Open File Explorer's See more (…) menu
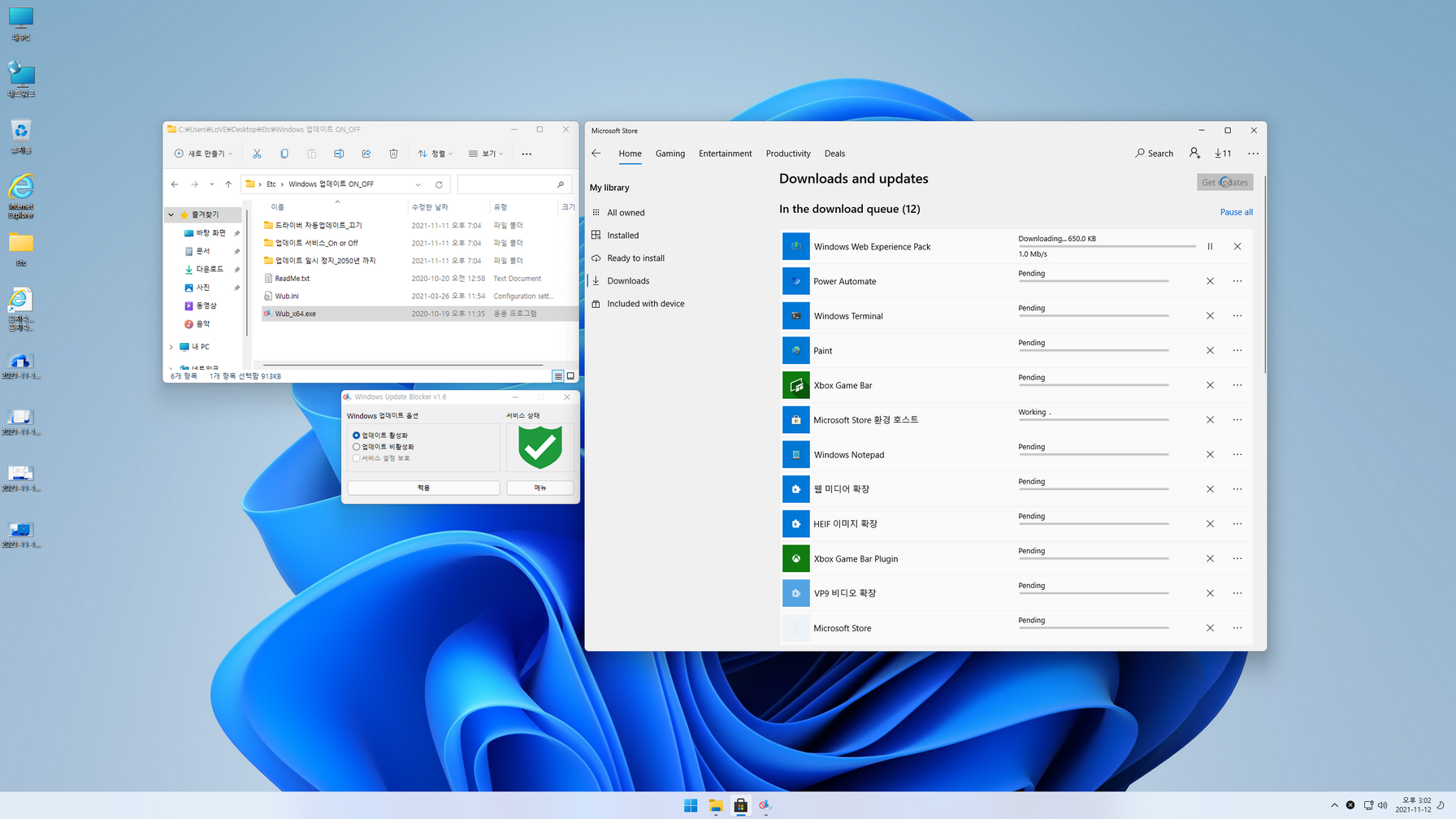Image resolution: width=1456 pixels, height=819 pixels. pos(526,154)
